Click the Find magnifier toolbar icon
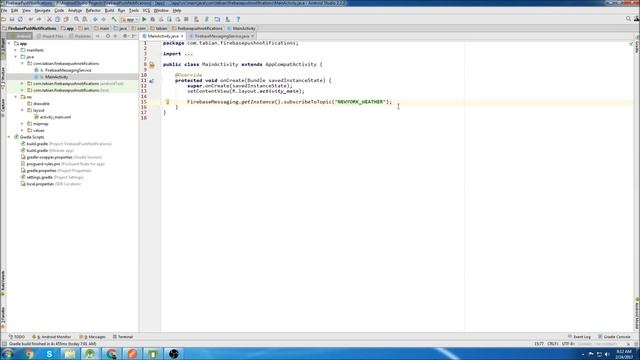The height and width of the screenshot is (360, 640). click(x=76, y=19)
